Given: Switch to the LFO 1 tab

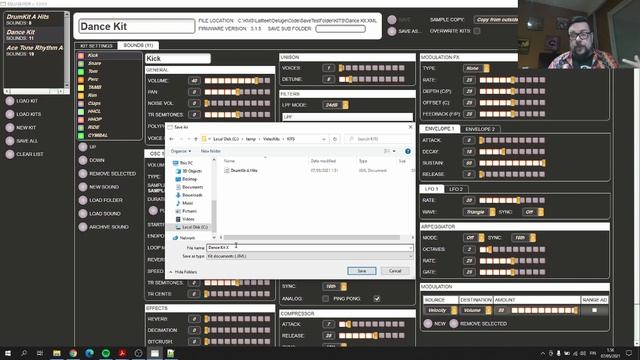Looking at the screenshot, I should pos(432,189).
